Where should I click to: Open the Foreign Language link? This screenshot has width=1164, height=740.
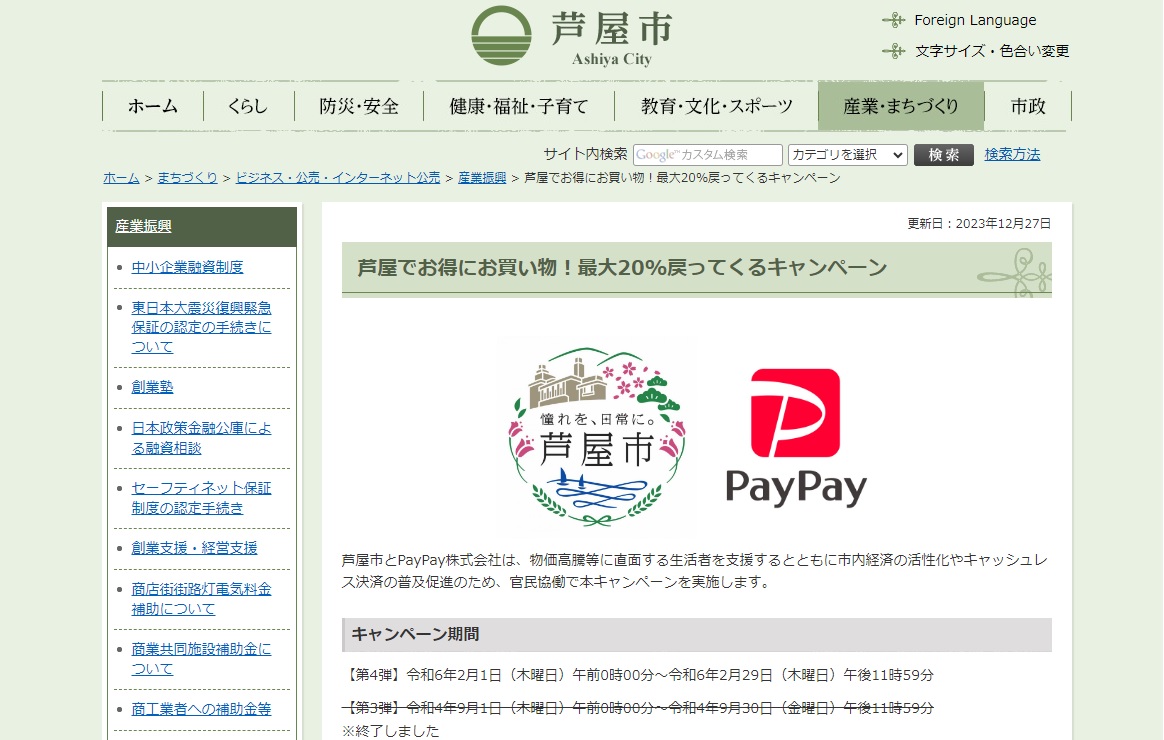[975, 20]
